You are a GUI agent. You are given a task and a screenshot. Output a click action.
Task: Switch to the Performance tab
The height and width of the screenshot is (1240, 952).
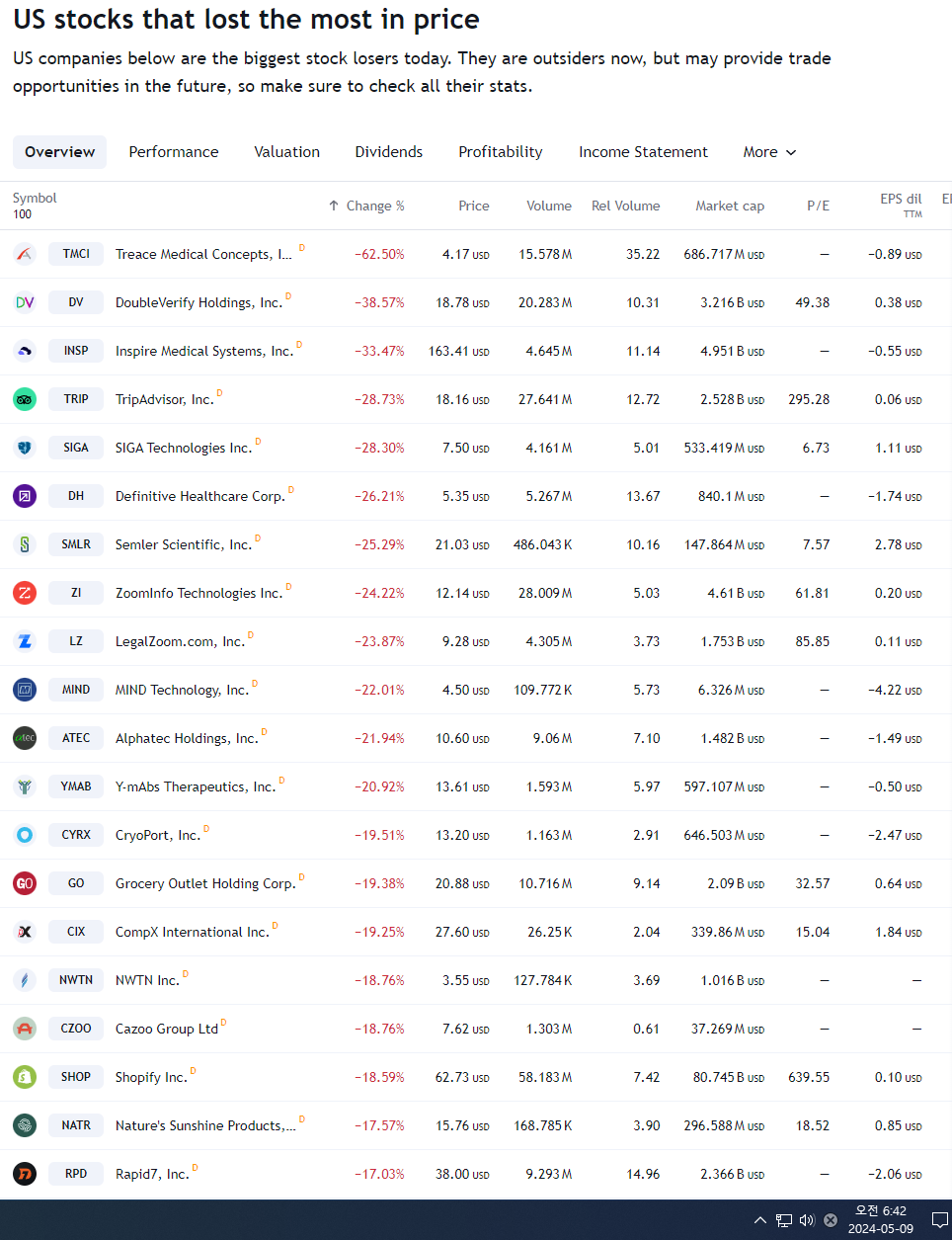point(174,152)
